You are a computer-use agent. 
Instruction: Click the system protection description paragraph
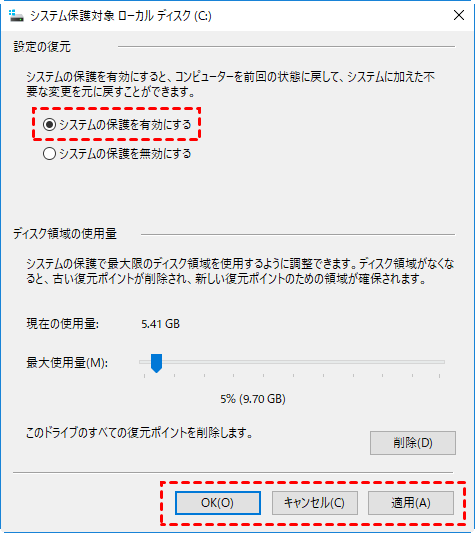coord(231,84)
